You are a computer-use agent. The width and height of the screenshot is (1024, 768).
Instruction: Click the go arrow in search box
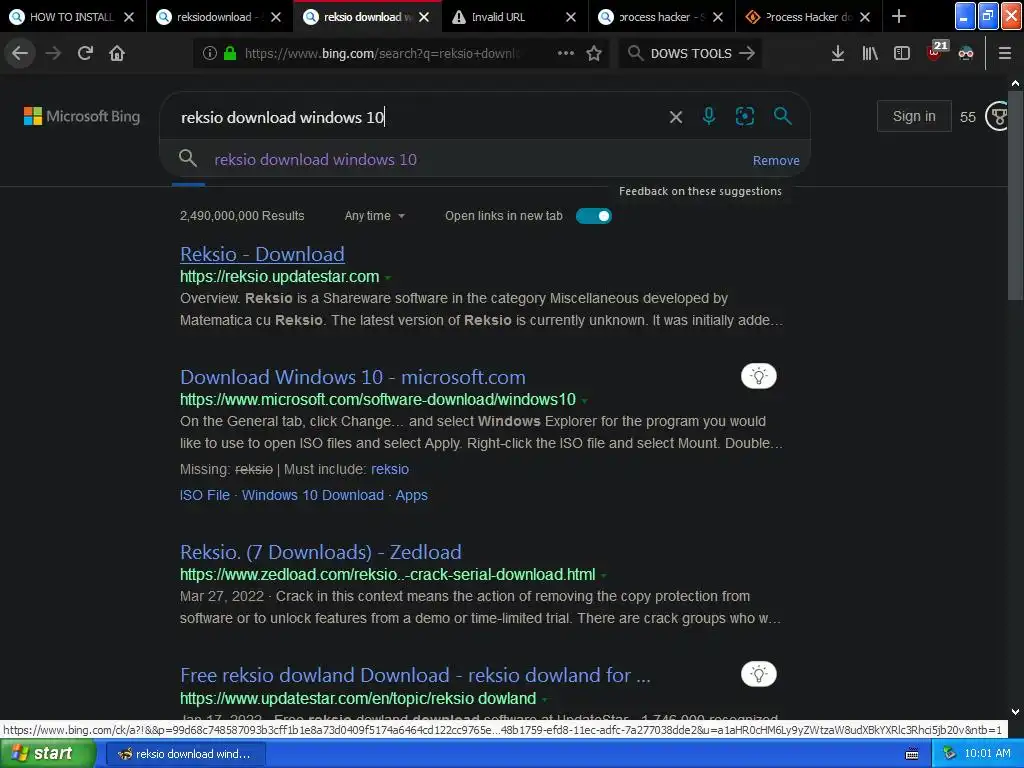coord(746,53)
